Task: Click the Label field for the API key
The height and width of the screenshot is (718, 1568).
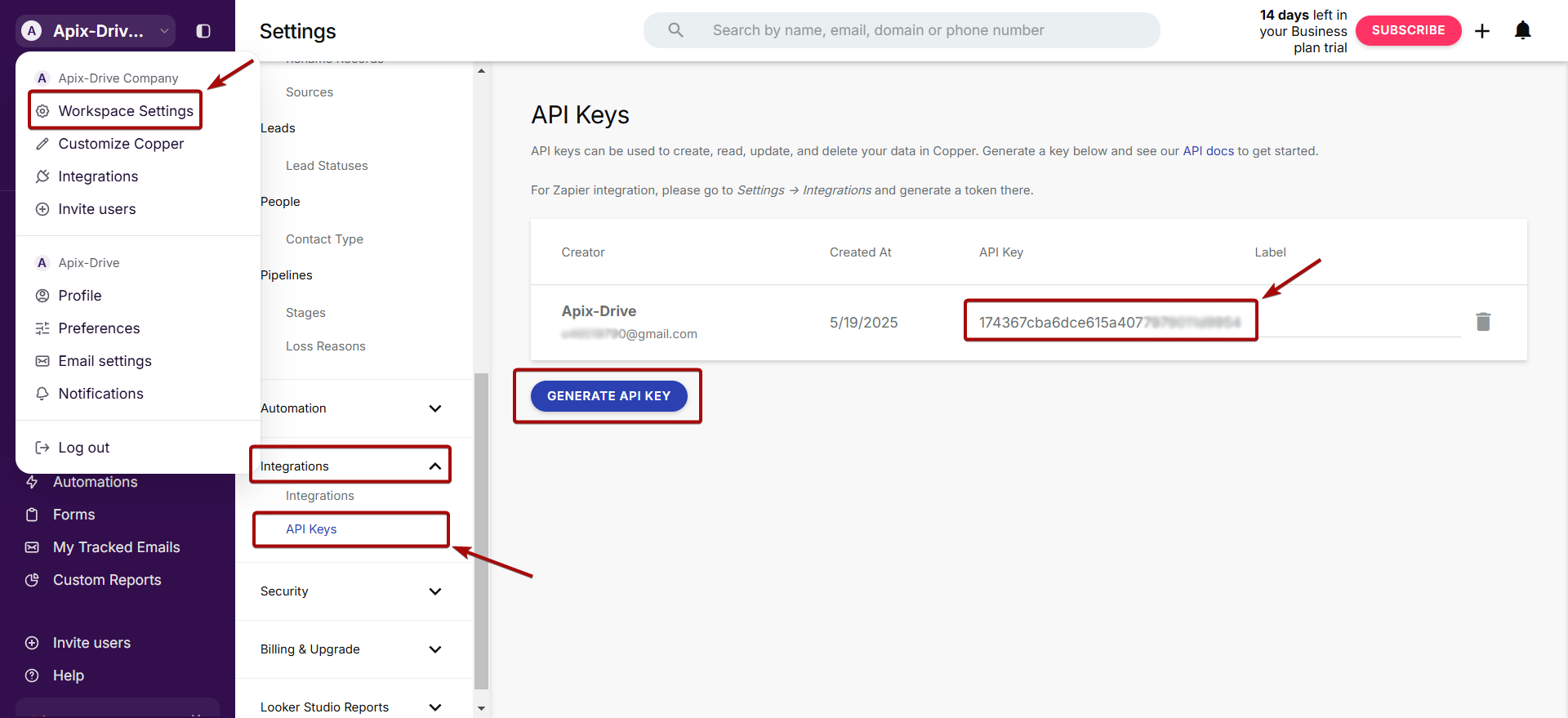Action: coord(1358,322)
